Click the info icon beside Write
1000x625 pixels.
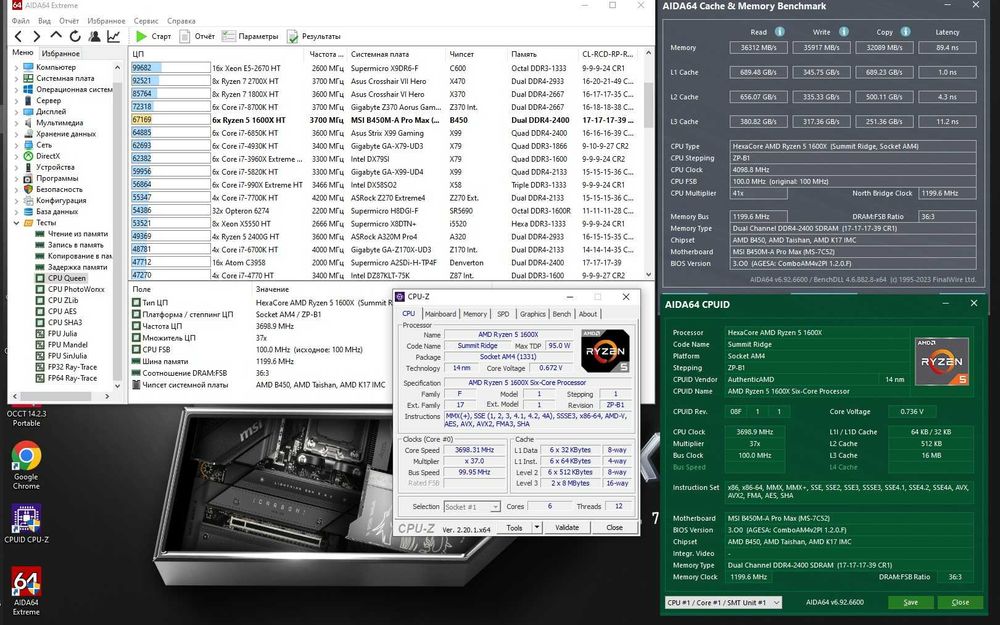843,31
